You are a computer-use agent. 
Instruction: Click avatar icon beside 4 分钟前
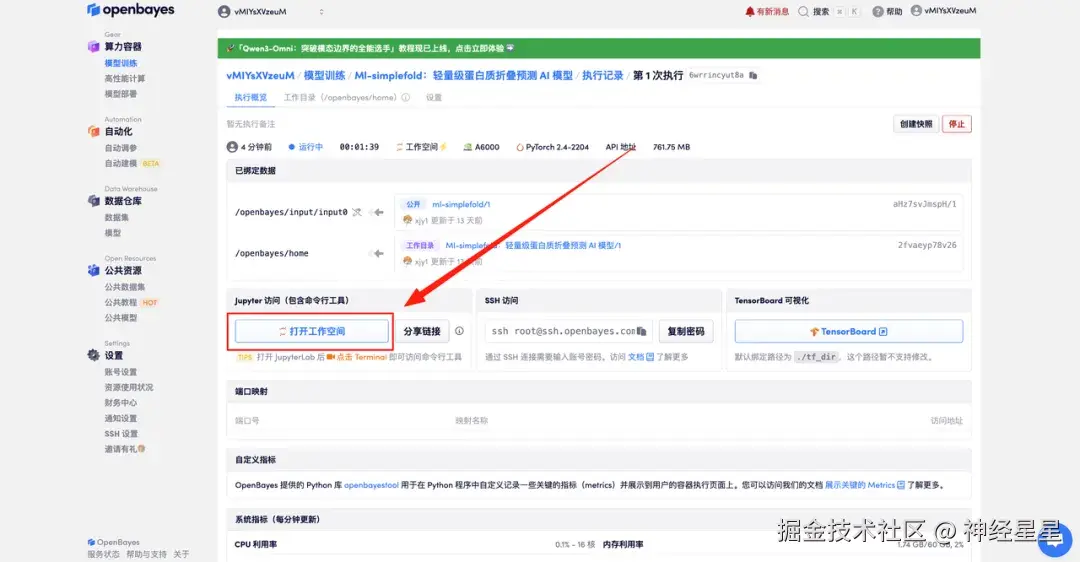pos(232,147)
